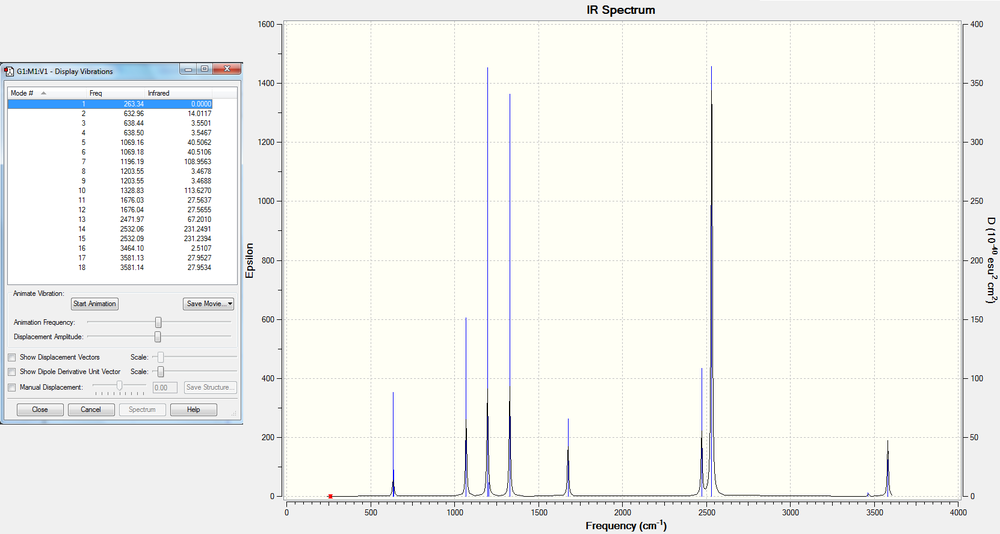Click the manual displacement 0.00 field
This screenshot has height=534, width=1000.
(x=165, y=387)
